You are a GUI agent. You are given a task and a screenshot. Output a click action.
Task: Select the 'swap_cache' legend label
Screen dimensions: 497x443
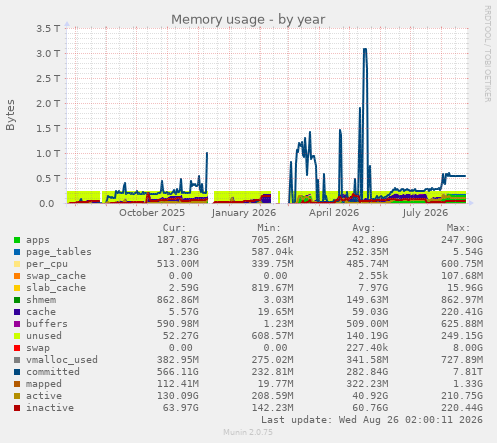click(56, 276)
